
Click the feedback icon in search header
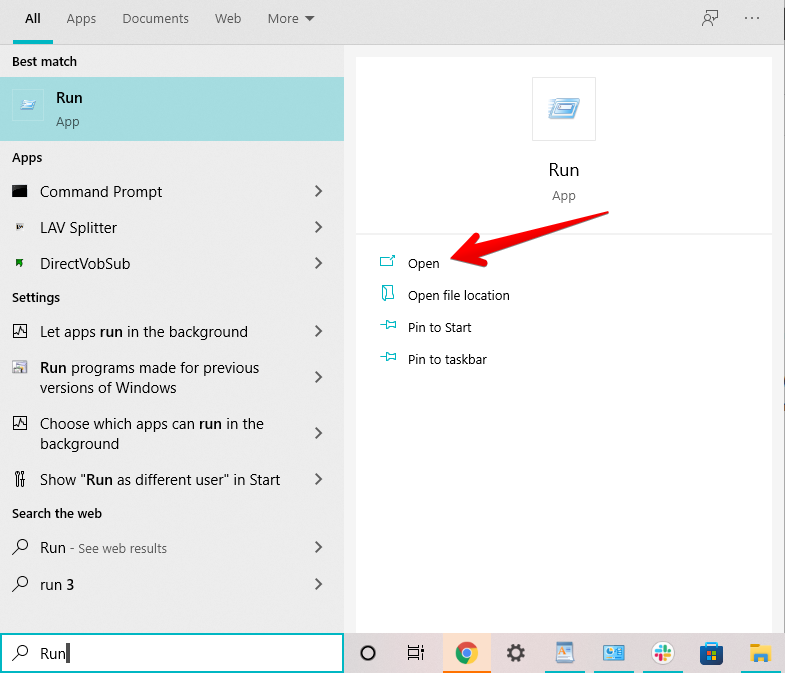tap(710, 18)
